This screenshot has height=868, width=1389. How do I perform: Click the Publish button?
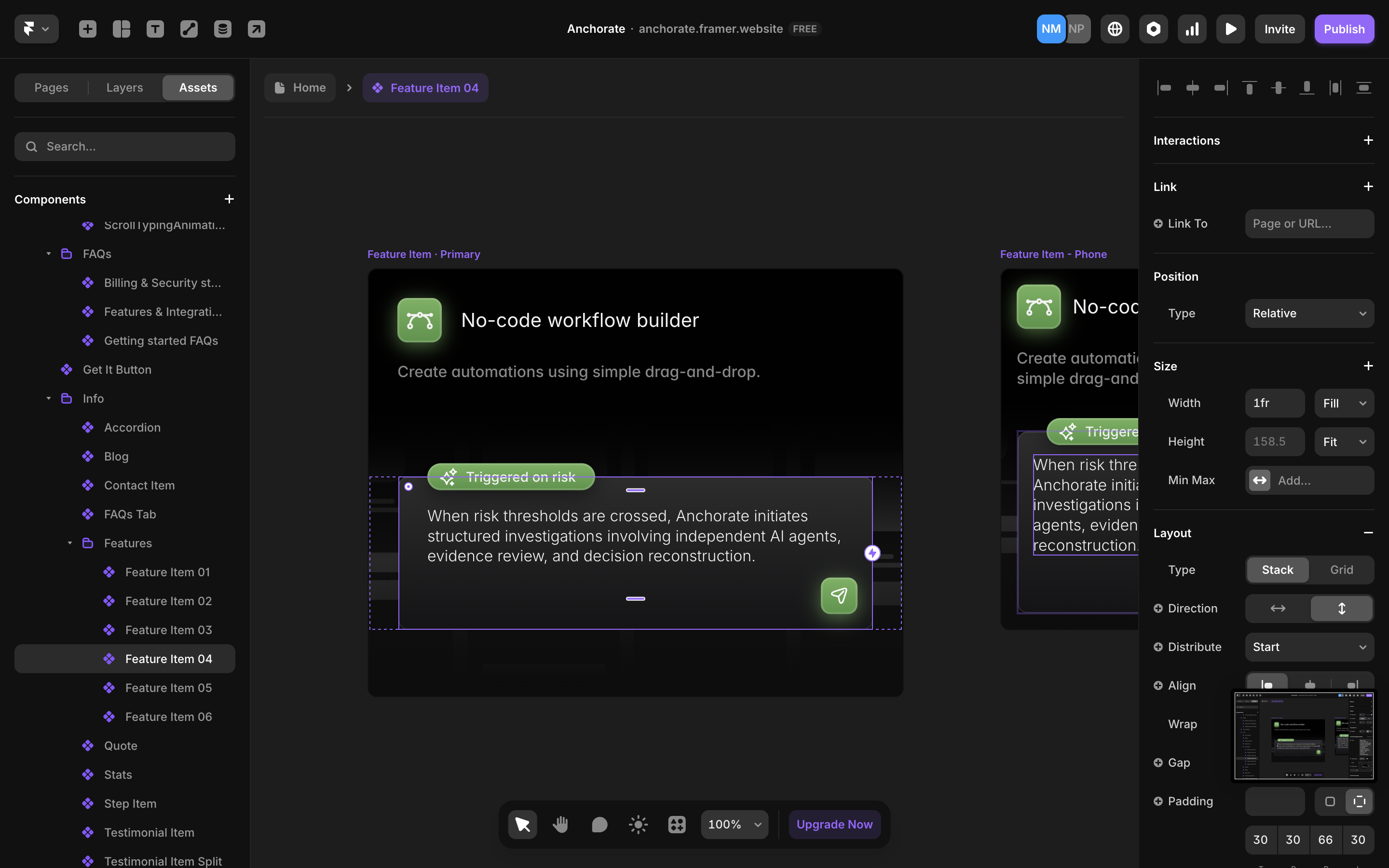pos(1344,29)
